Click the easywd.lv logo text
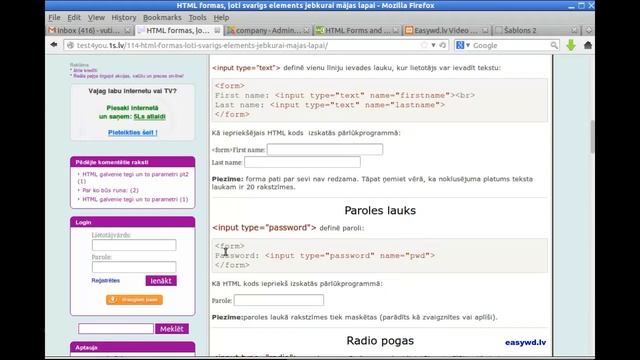The height and width of the screenshot is (360, 640). click(526, 342)
